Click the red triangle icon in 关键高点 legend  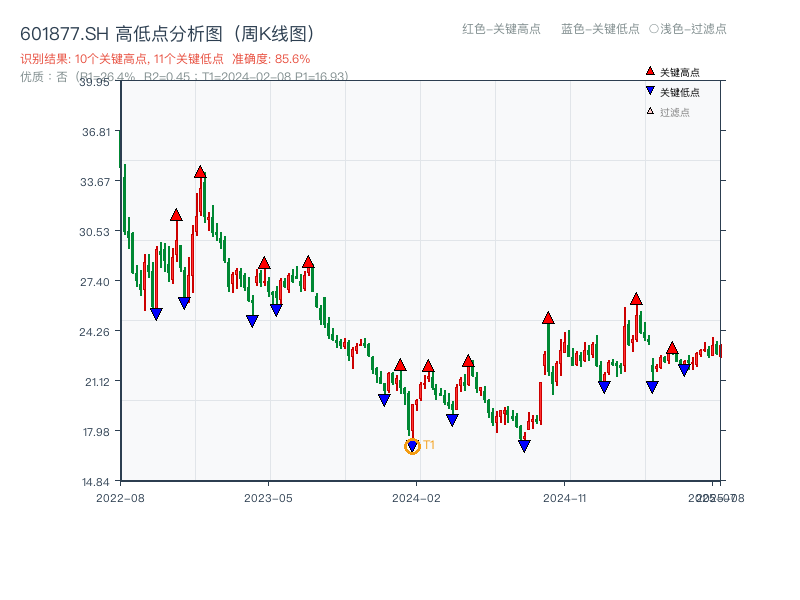tap(650, 71)
